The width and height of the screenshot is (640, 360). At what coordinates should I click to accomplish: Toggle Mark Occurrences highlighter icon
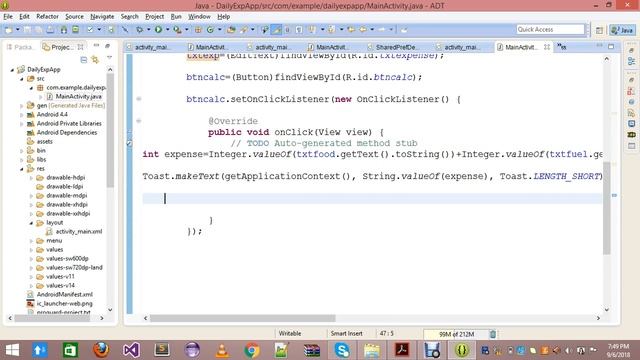click(276, 29)
